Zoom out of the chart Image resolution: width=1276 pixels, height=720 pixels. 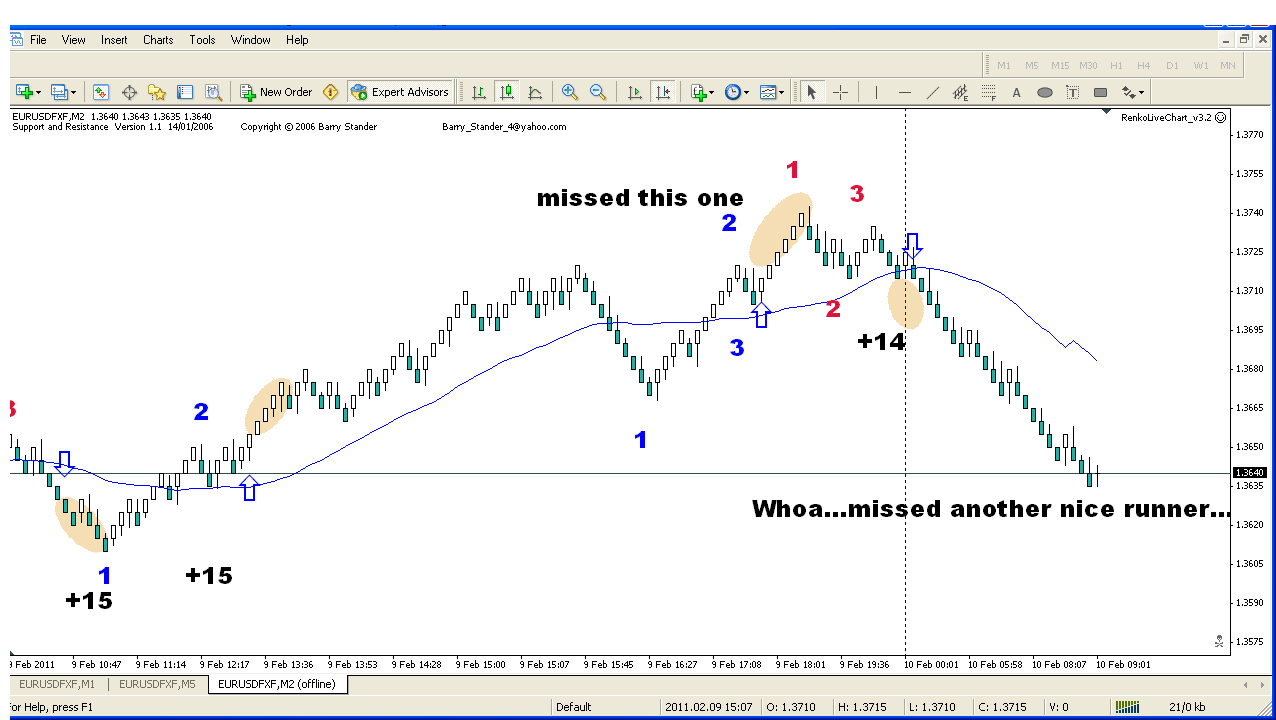598,92
